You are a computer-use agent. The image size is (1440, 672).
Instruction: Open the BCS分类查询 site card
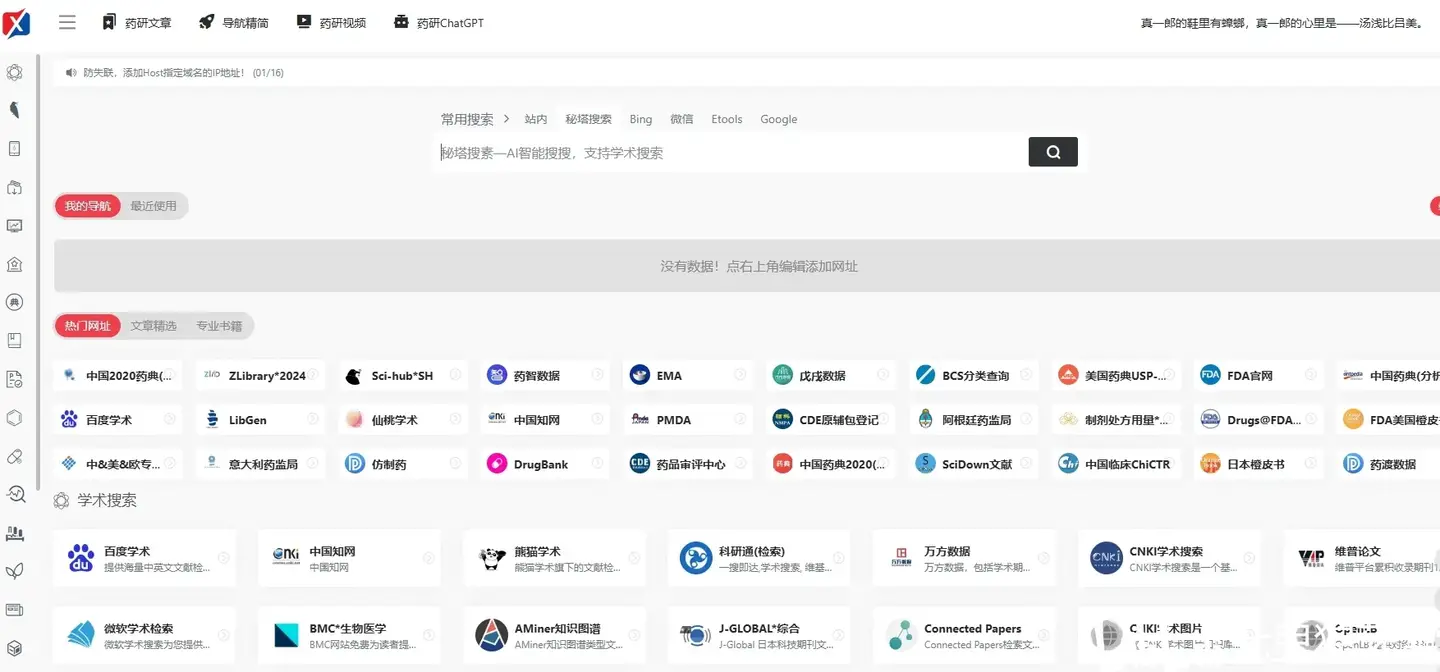pyautogui.click(x=974, y=375)
